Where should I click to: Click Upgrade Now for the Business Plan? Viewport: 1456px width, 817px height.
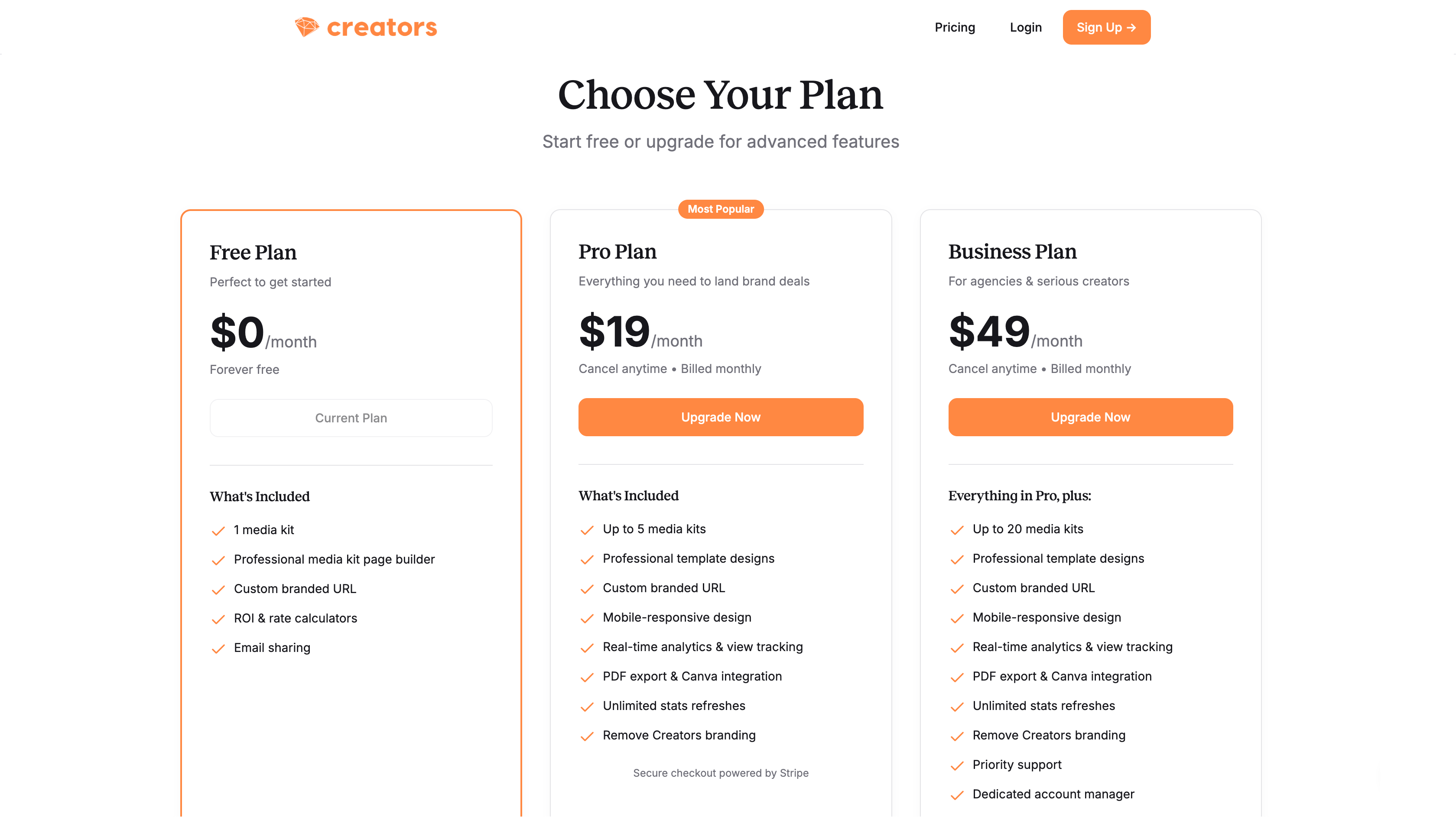1090,417
